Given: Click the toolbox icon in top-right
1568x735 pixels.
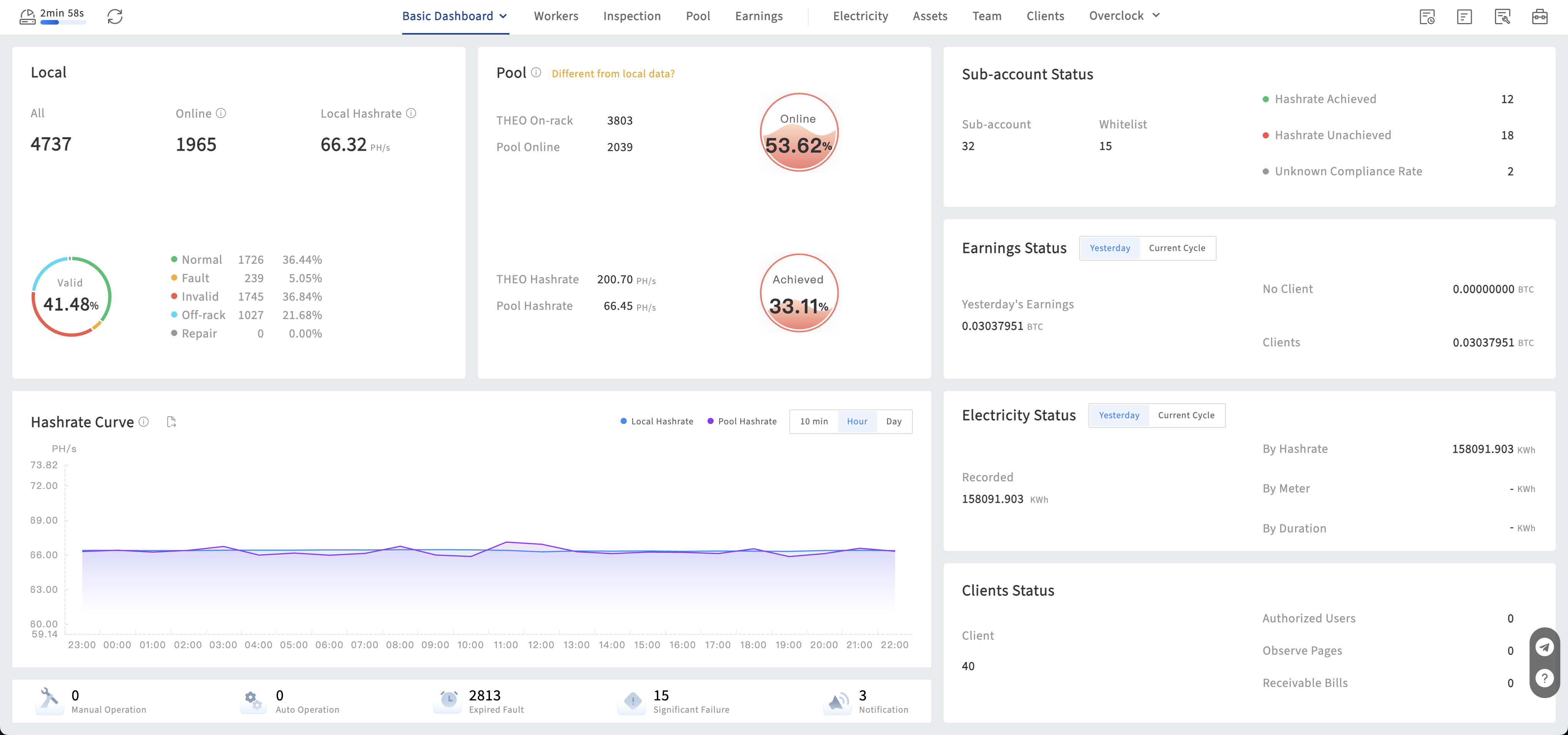Looking at the screenshot, I should tap(1540, 17).
